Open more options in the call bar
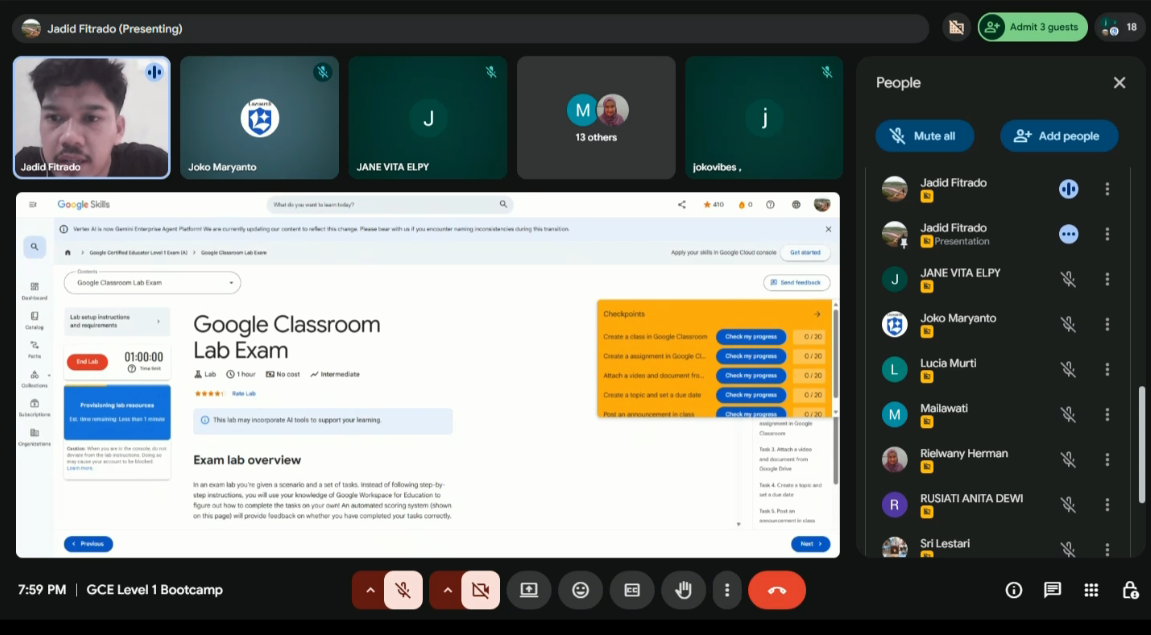The width and height of the screenshot is (1151, 635). coord(727,590)
